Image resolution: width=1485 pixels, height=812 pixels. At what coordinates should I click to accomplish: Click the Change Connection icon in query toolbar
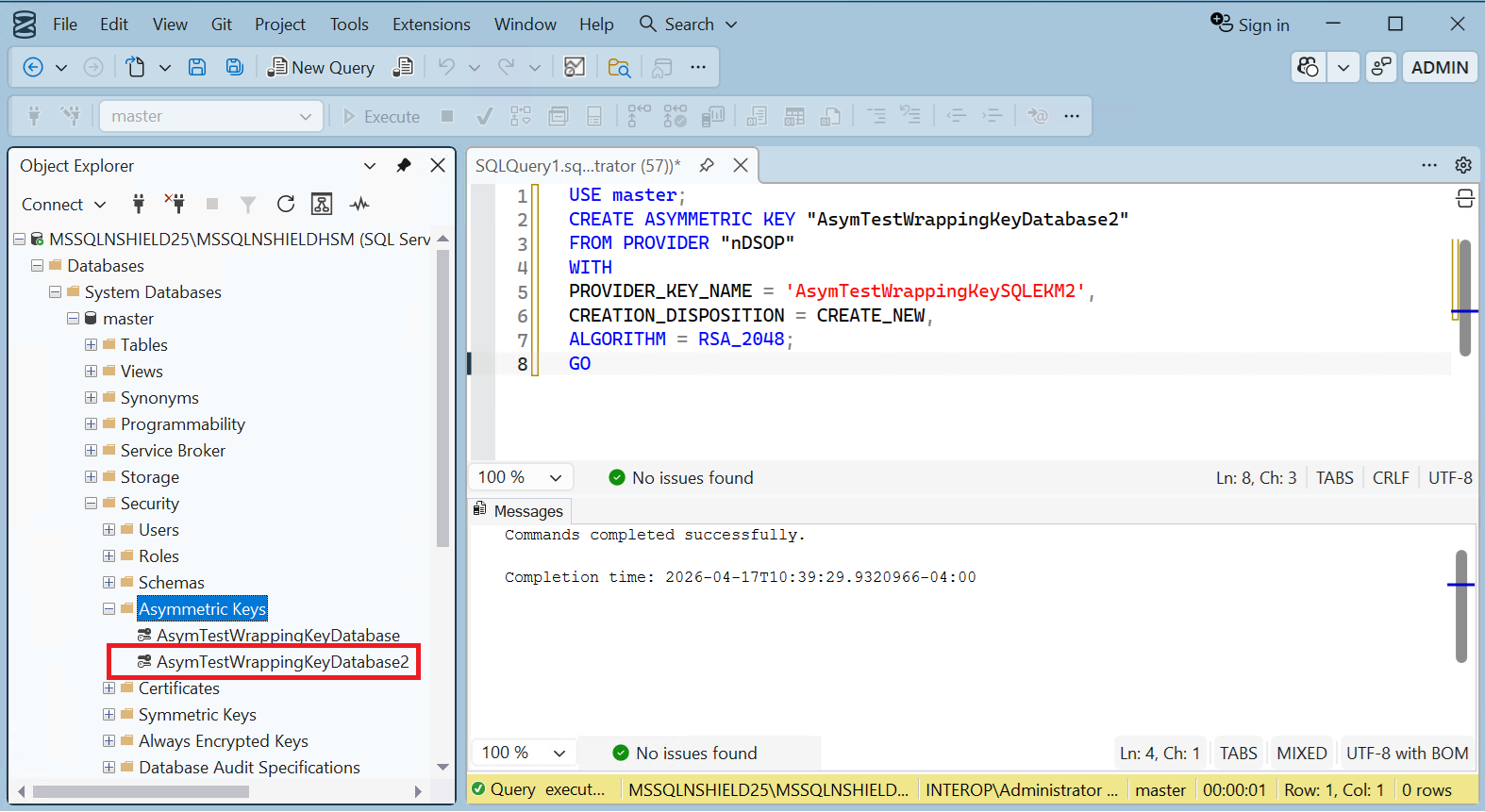coord(71,116)
